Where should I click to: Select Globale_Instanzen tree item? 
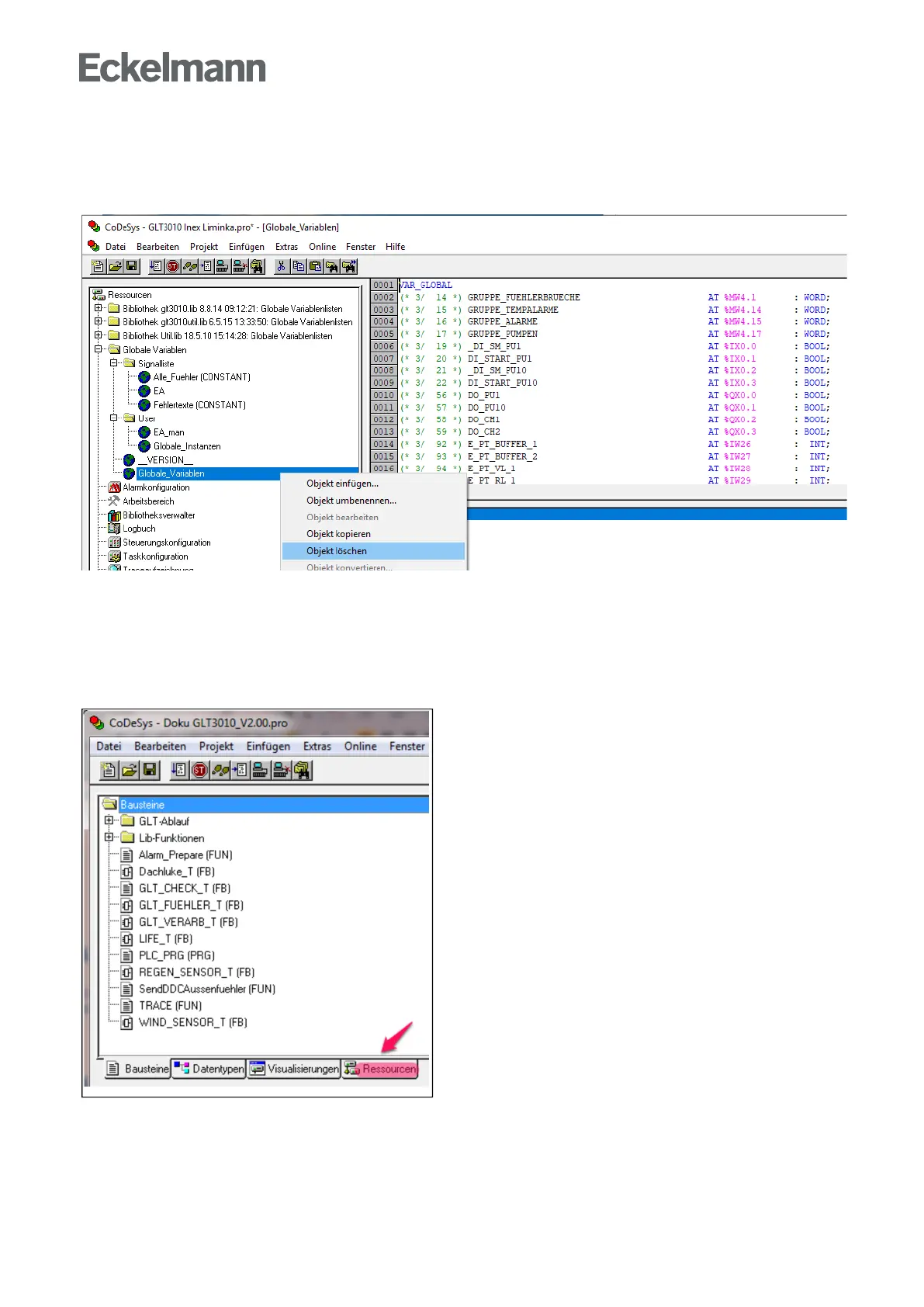pos(187,446)
